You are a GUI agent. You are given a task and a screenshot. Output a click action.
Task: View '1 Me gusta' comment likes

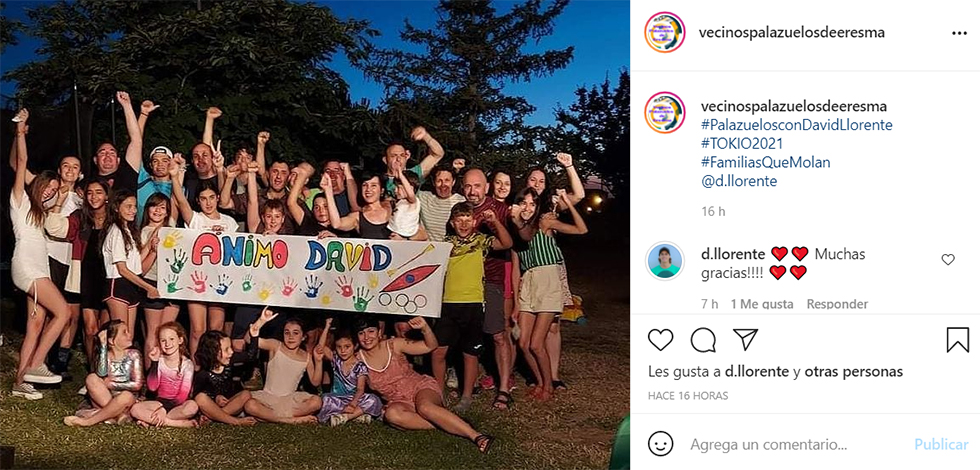pyautogui.click(x=762, y=304)
